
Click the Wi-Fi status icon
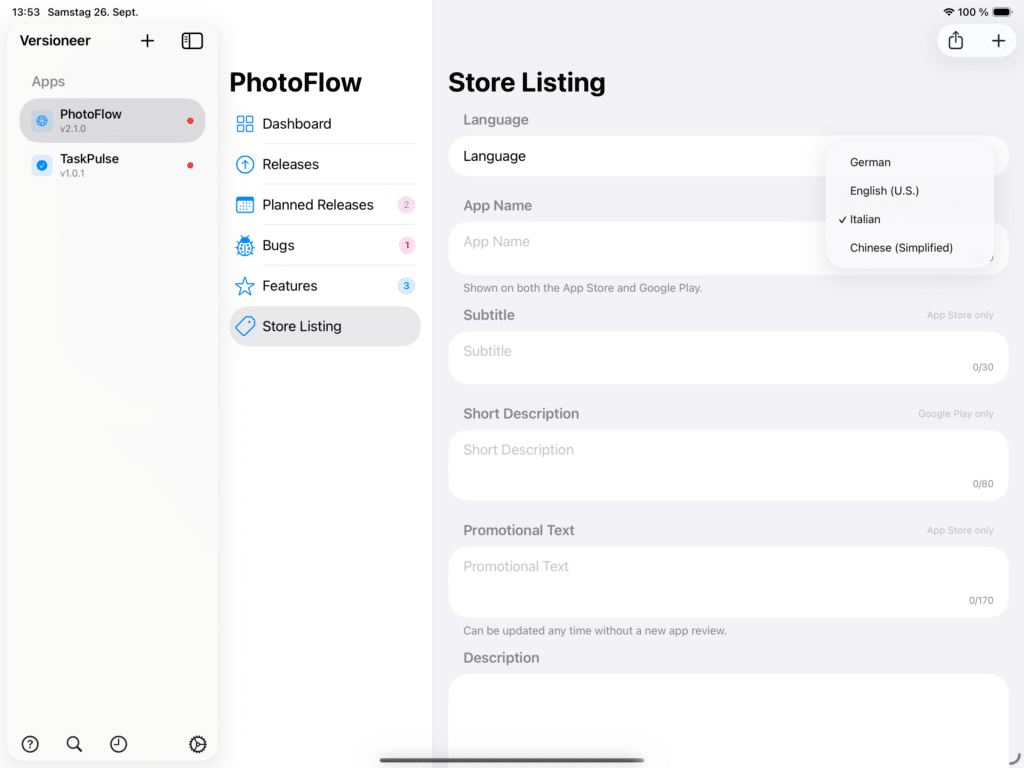pyautogui.click(x=948, y=12)
